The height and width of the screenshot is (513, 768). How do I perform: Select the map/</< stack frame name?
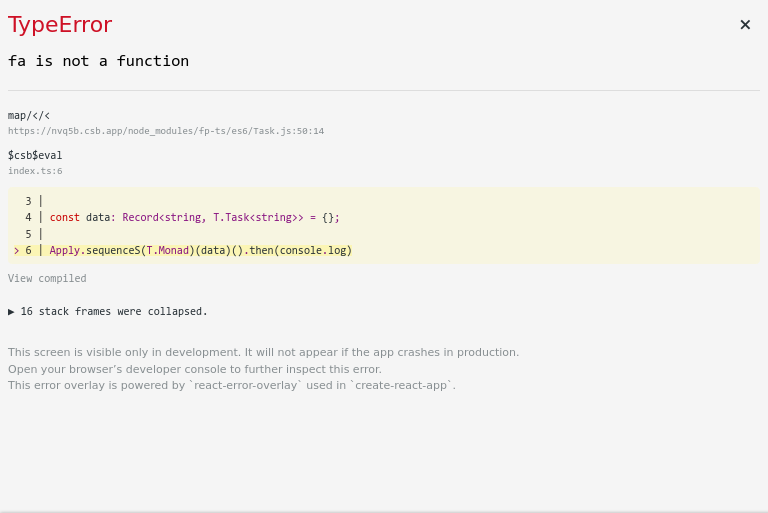click(x=29, y=116)
